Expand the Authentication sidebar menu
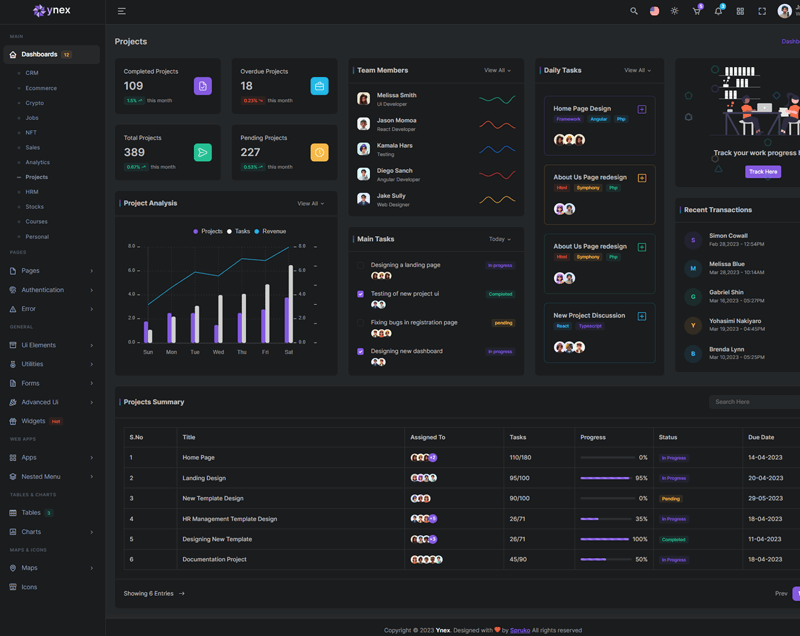The width and height of the screenshot is (800, 636). [x=51, y=290]
